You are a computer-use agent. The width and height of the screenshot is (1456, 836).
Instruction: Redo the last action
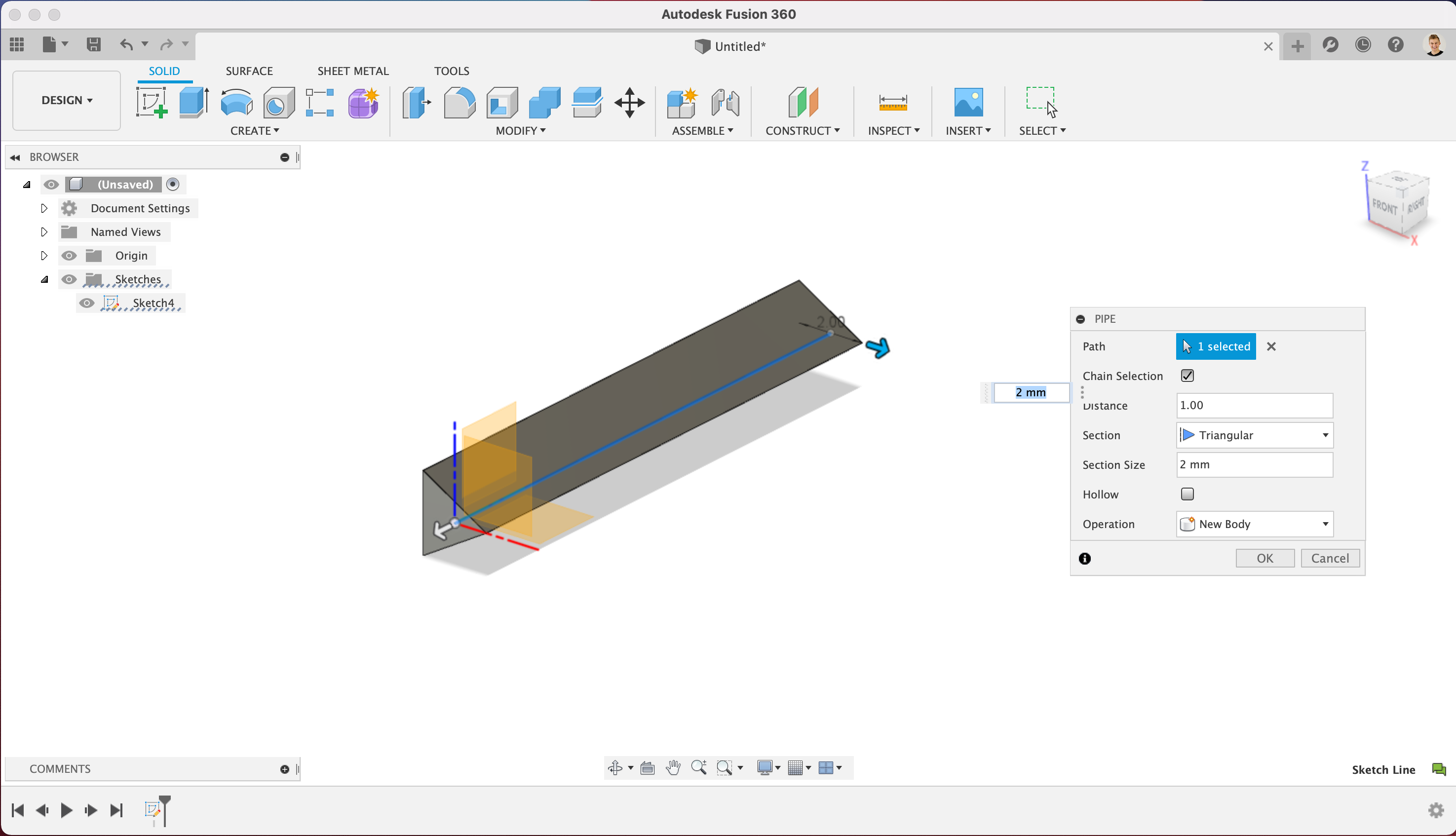click(x=166, y=44)
